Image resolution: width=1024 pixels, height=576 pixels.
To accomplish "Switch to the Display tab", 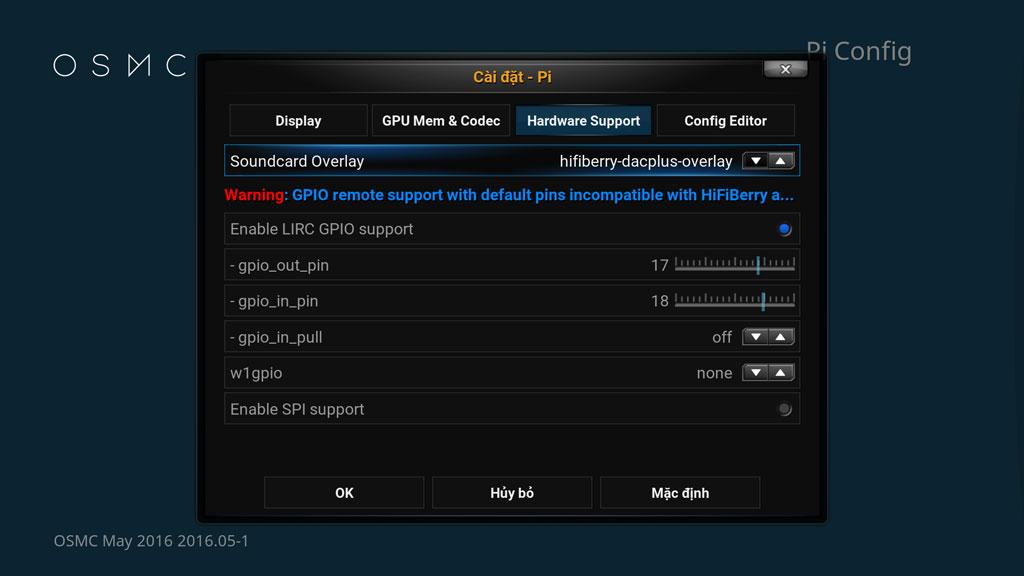I will 298,120.
